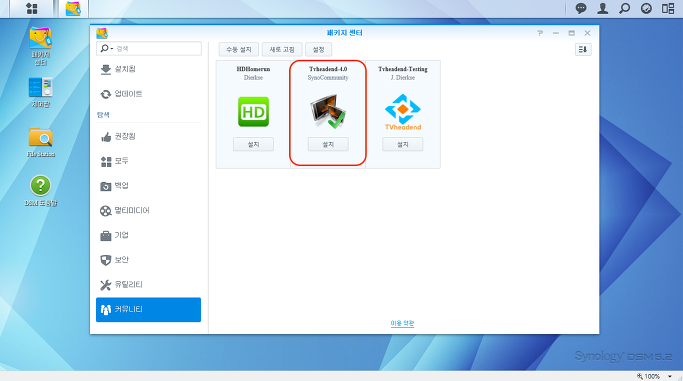The image size is (683, 381).
Task: Select 기업 (Business) category
Action: (149, 236)
